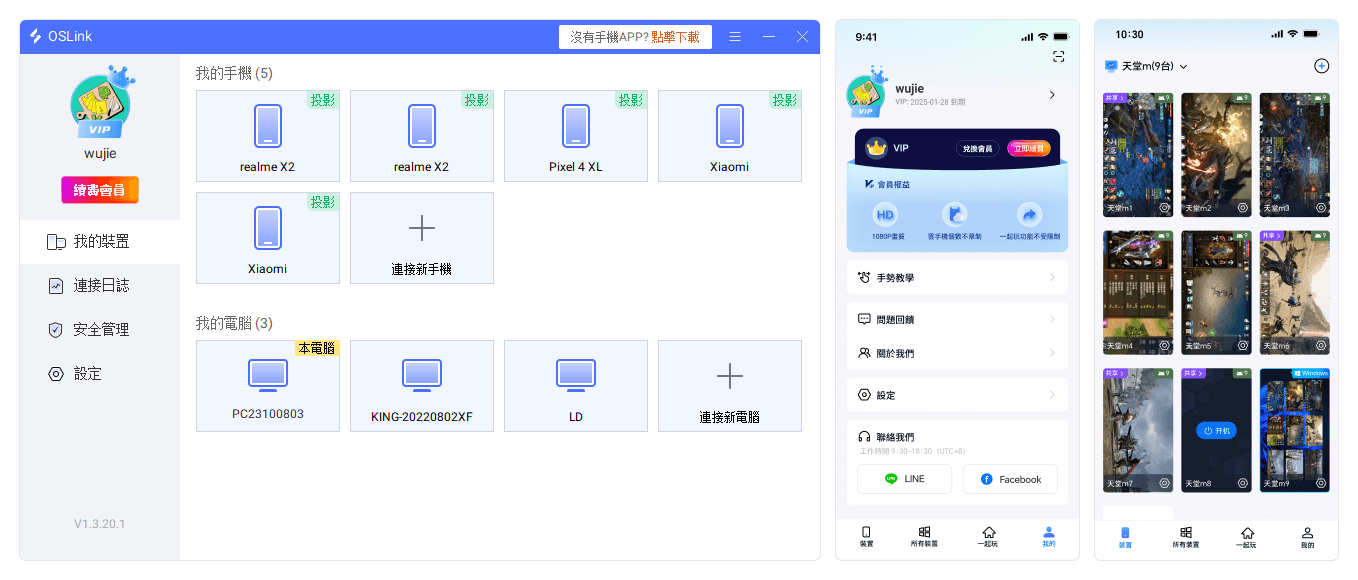
Task: Open 安全管理 in the sidebar
Action: coord(100,329)
